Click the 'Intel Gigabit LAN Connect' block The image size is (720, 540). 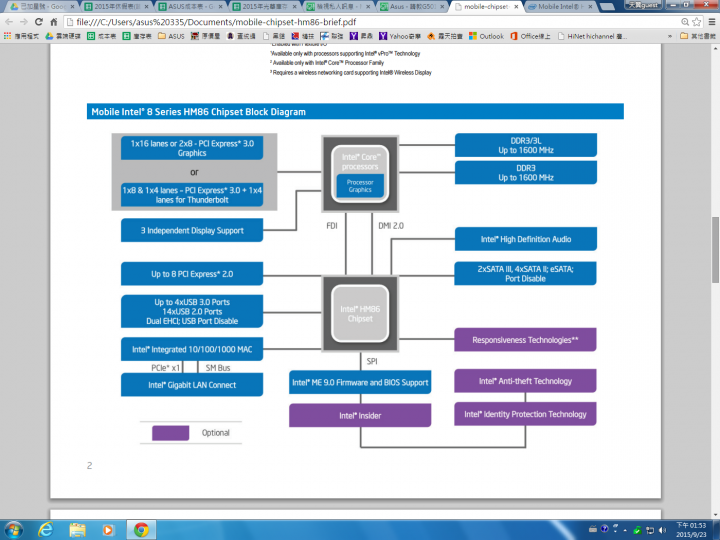[x=192, y=385]
